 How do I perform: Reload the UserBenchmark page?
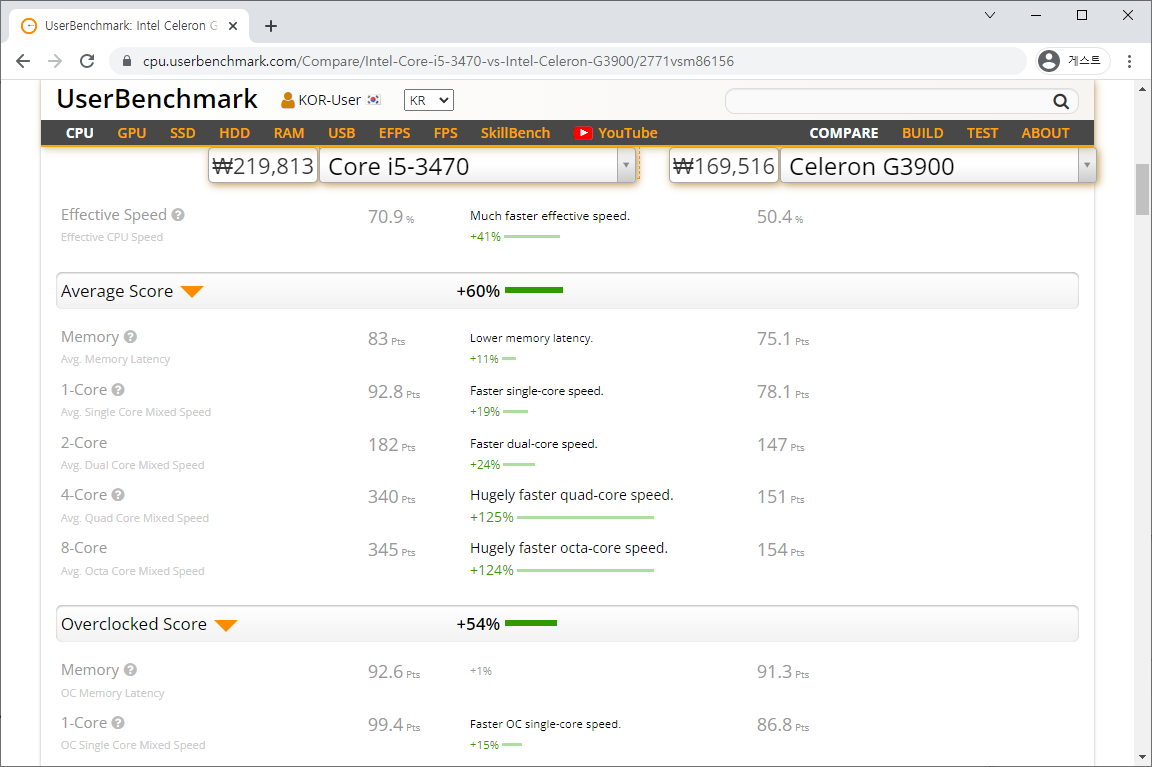(87, 61)
